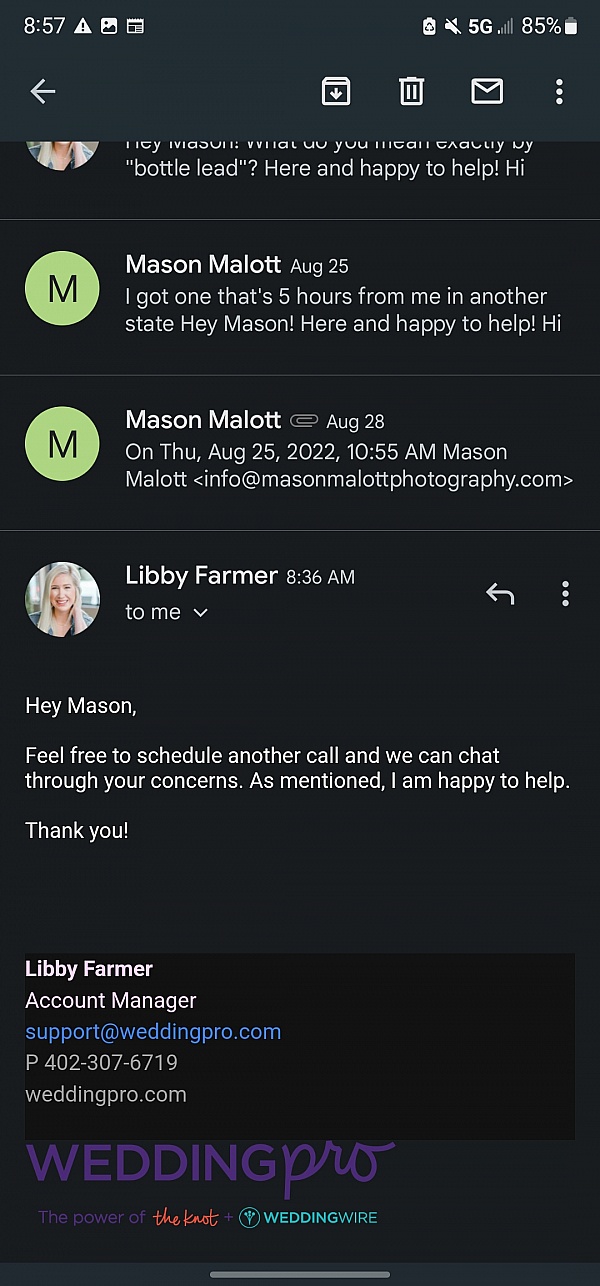The image size is (600, 1286).
Task: Tap the attachment paperclip icon
Action: pos(303,421)
